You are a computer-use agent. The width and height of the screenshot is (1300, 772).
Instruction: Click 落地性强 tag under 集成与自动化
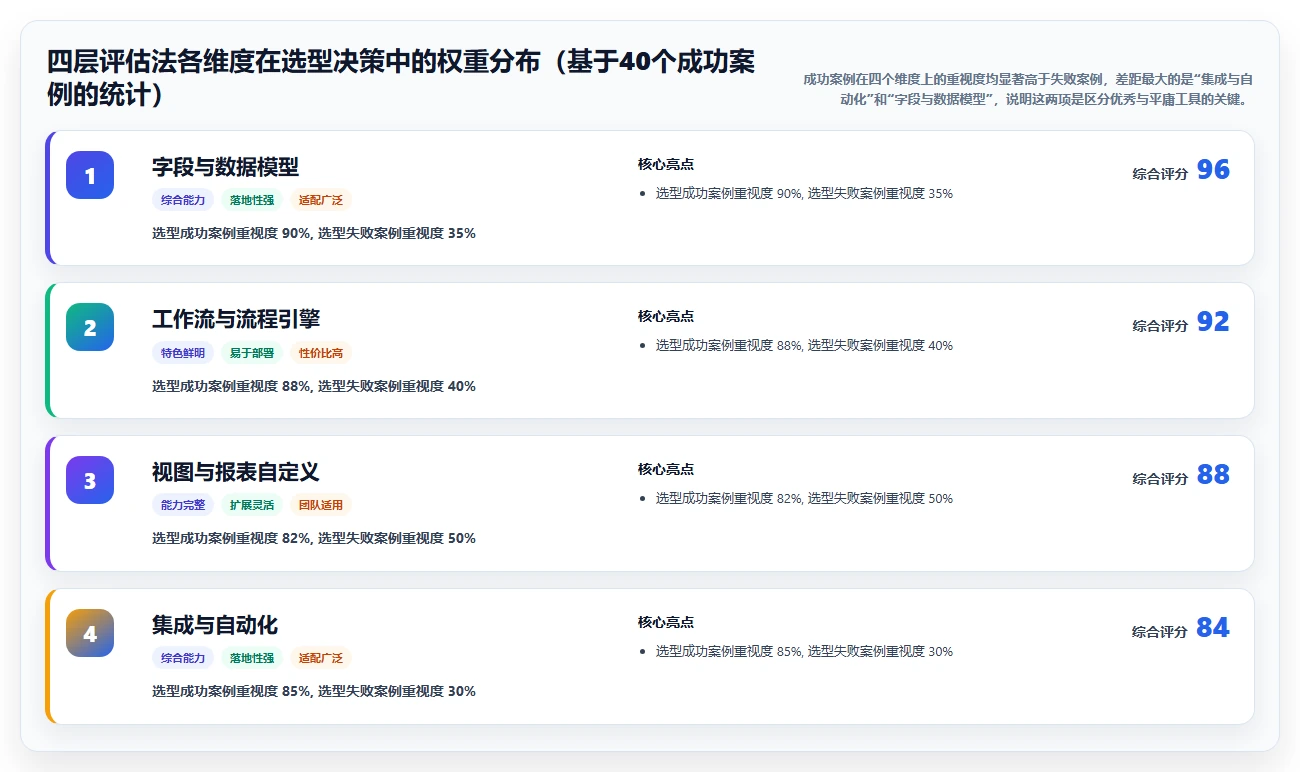252,658
